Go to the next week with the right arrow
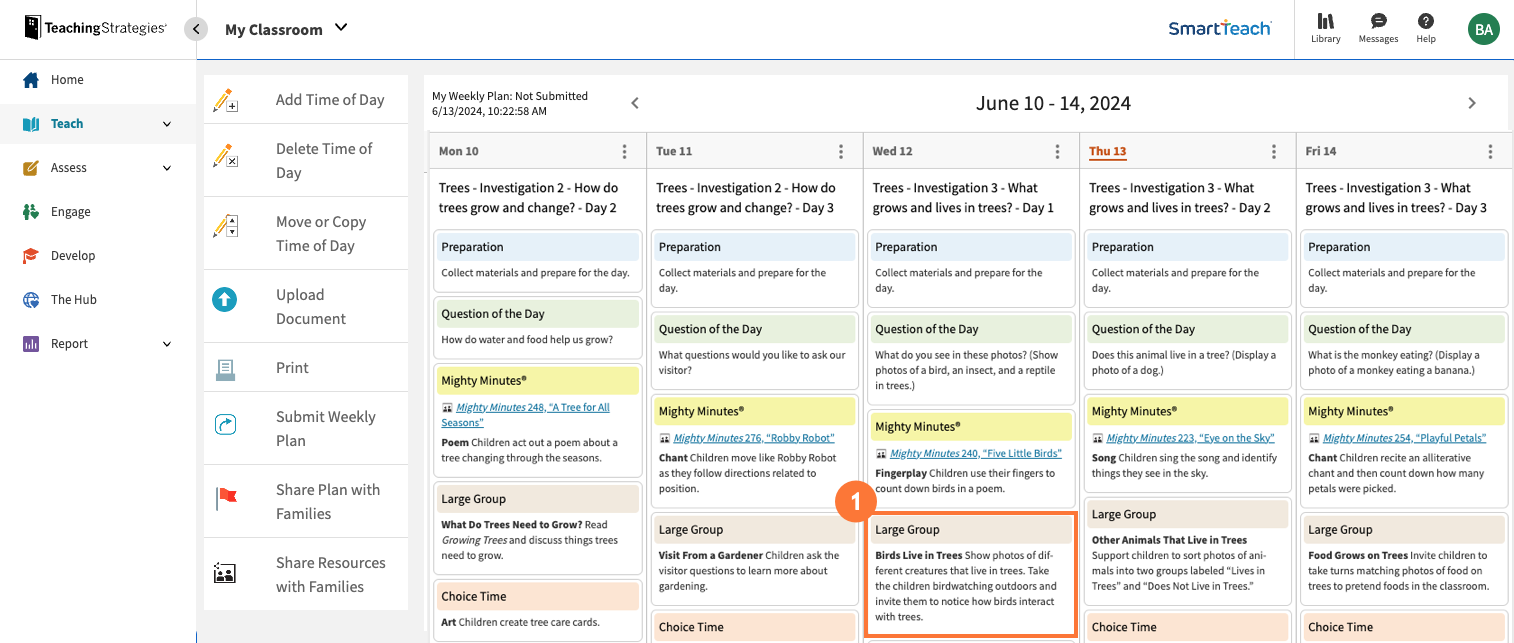1514x643 pixels. [x=1472, y=102]
